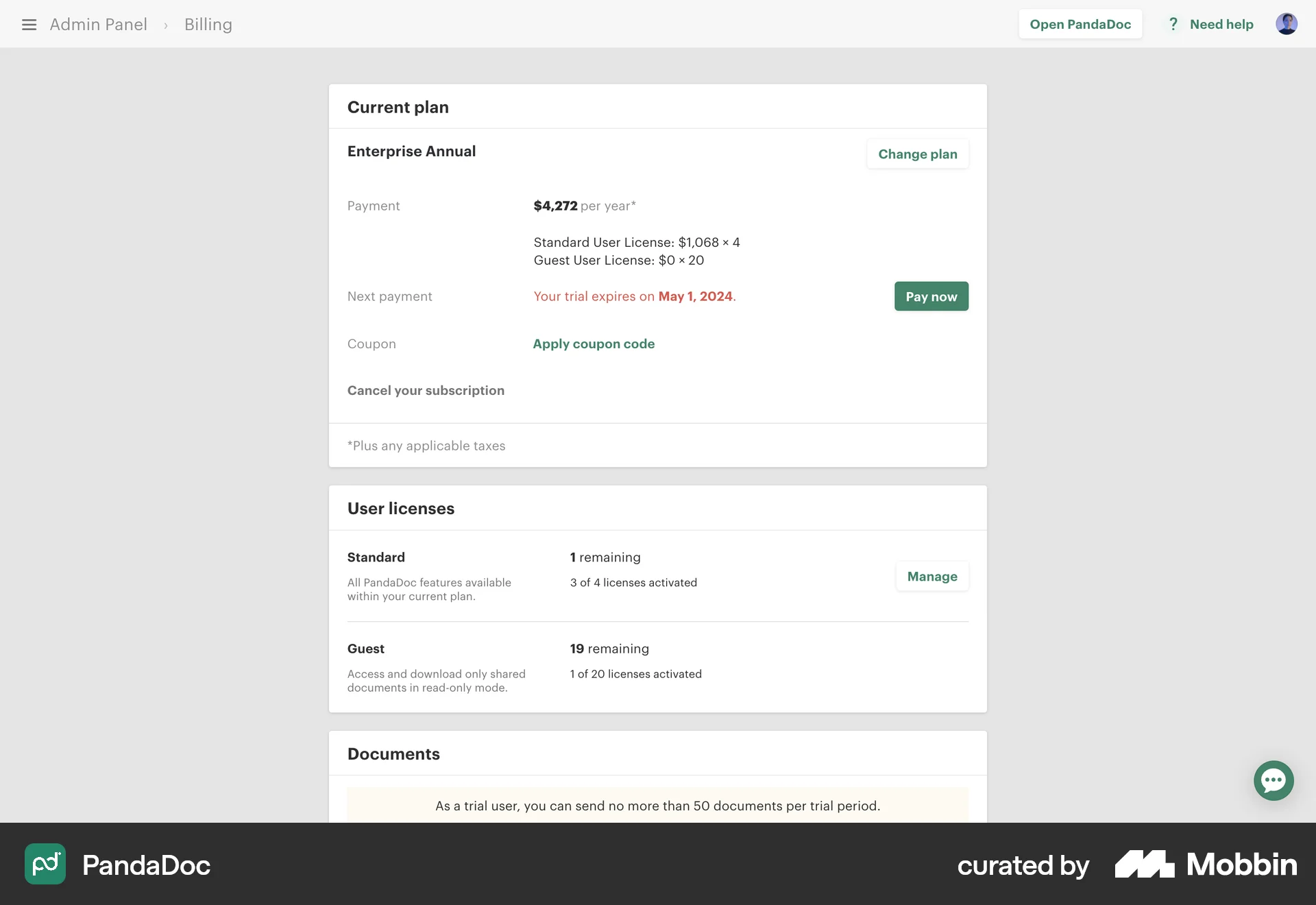Click the Documents section heading
The height and width of the screenshot is (905, 1316).
(x=393, y=753)
